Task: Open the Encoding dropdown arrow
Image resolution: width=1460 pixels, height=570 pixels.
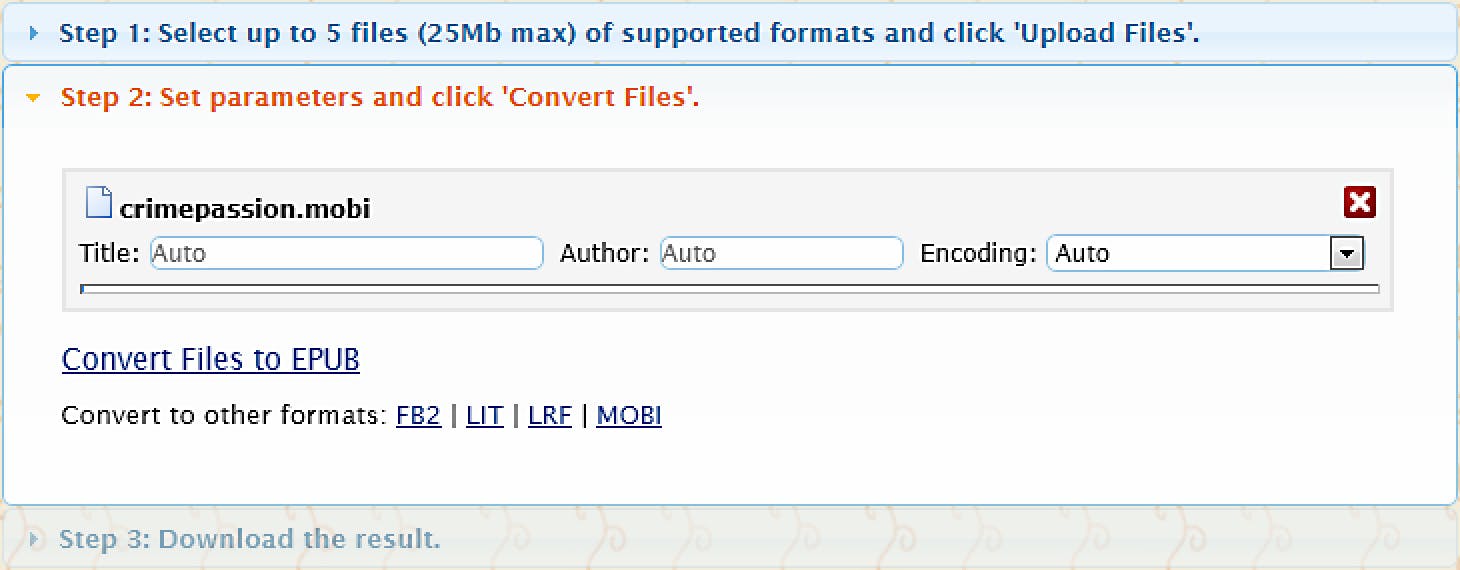Action: 1347,254
